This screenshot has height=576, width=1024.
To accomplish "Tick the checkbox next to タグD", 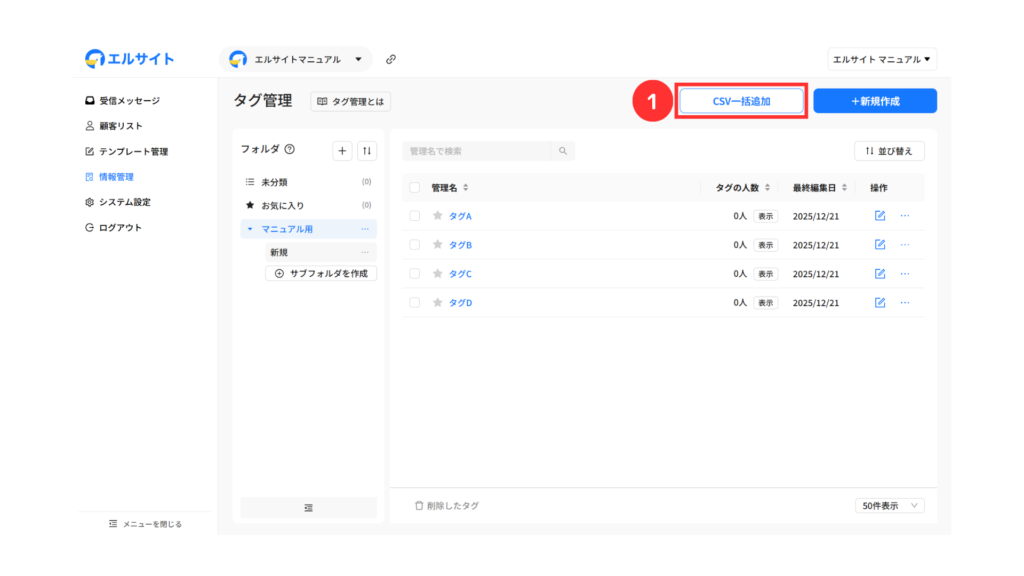I will click(x=415, y=303).
